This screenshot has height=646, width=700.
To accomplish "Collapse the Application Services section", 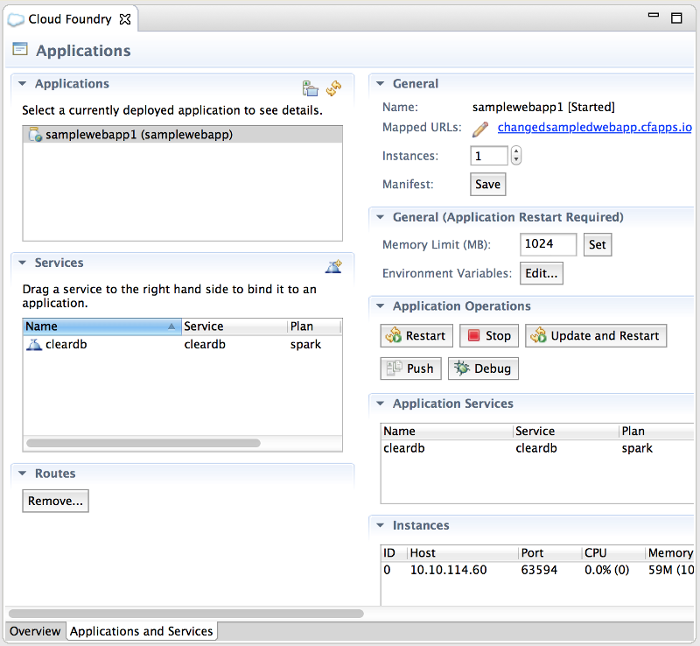I will pos(380,404).
